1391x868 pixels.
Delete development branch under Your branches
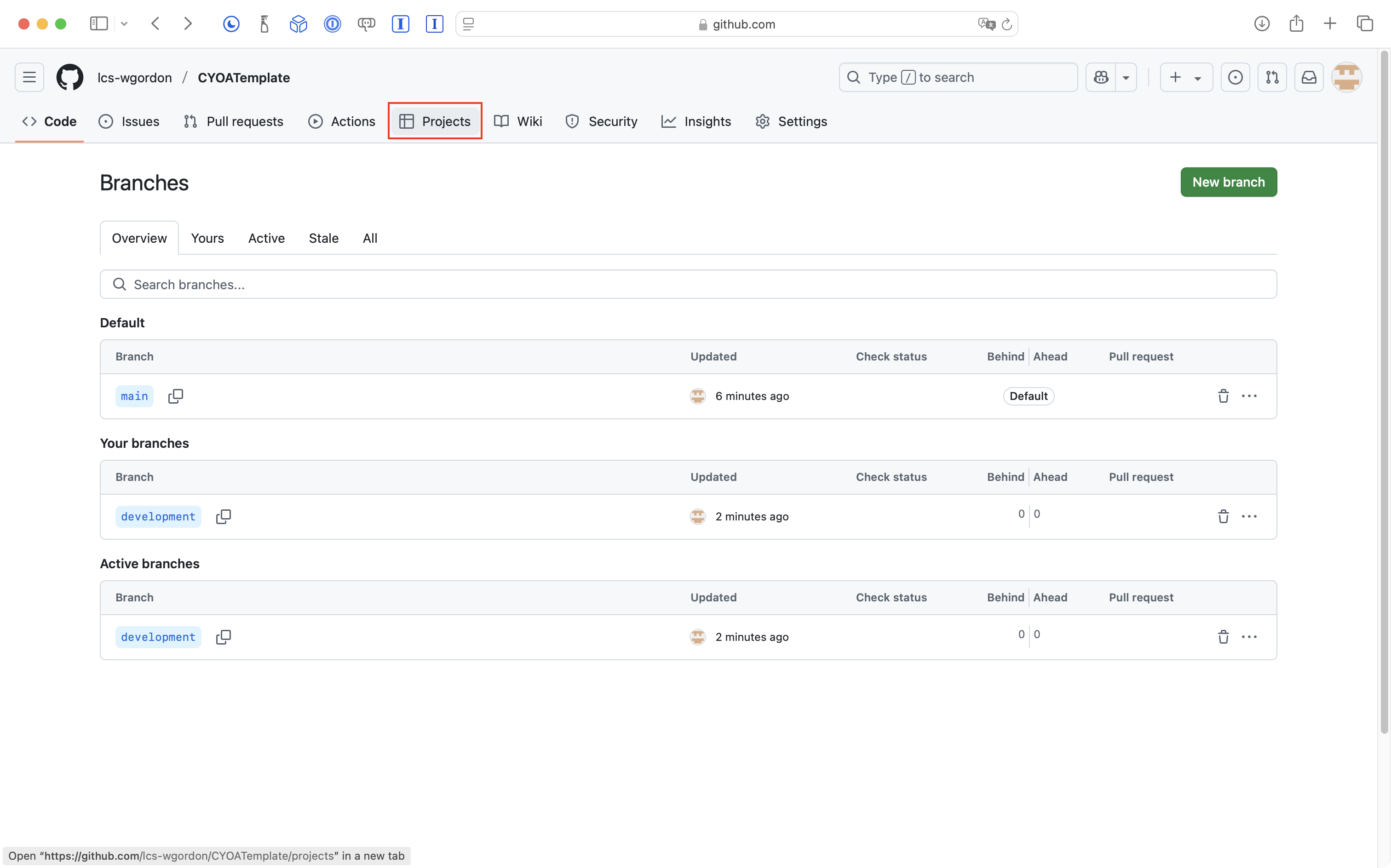1223,517
